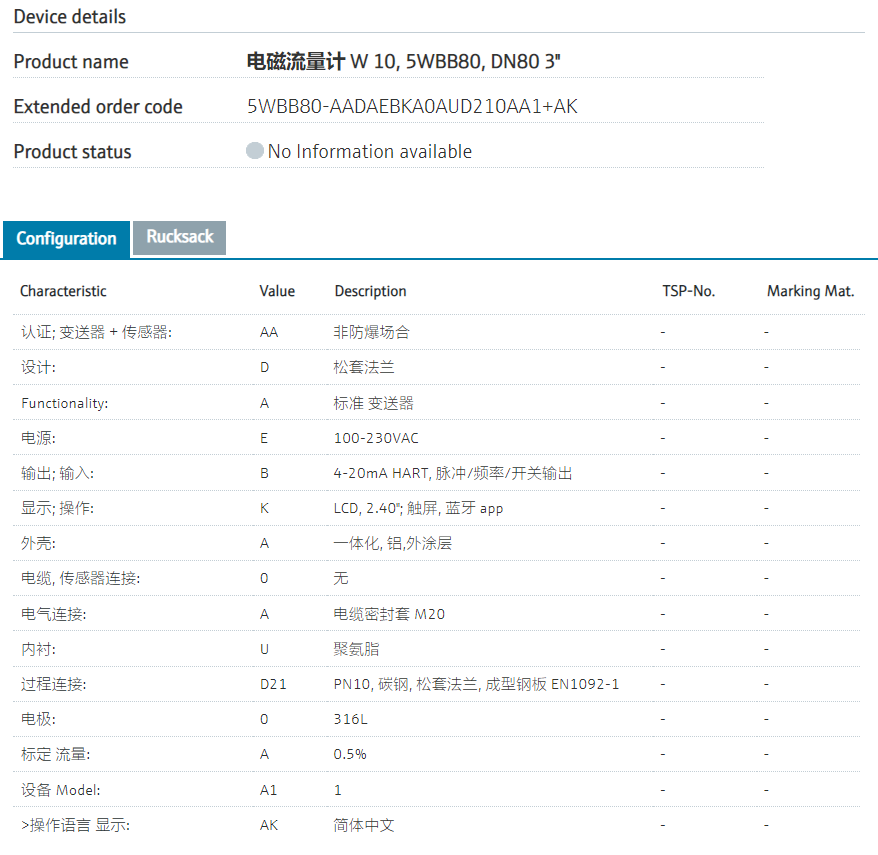Click the PN10 EN1092-1 flange description
The height and width of the screenshot is (855, 878).
click(476, 684)
